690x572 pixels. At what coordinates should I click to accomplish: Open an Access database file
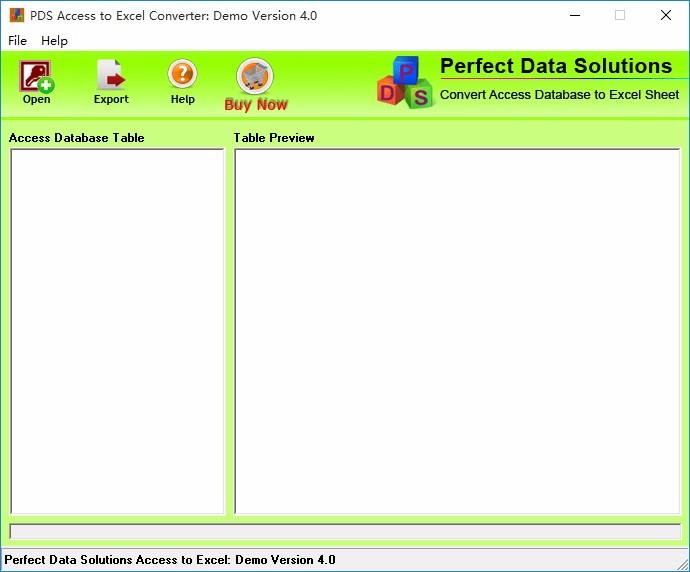click(37, 82)
